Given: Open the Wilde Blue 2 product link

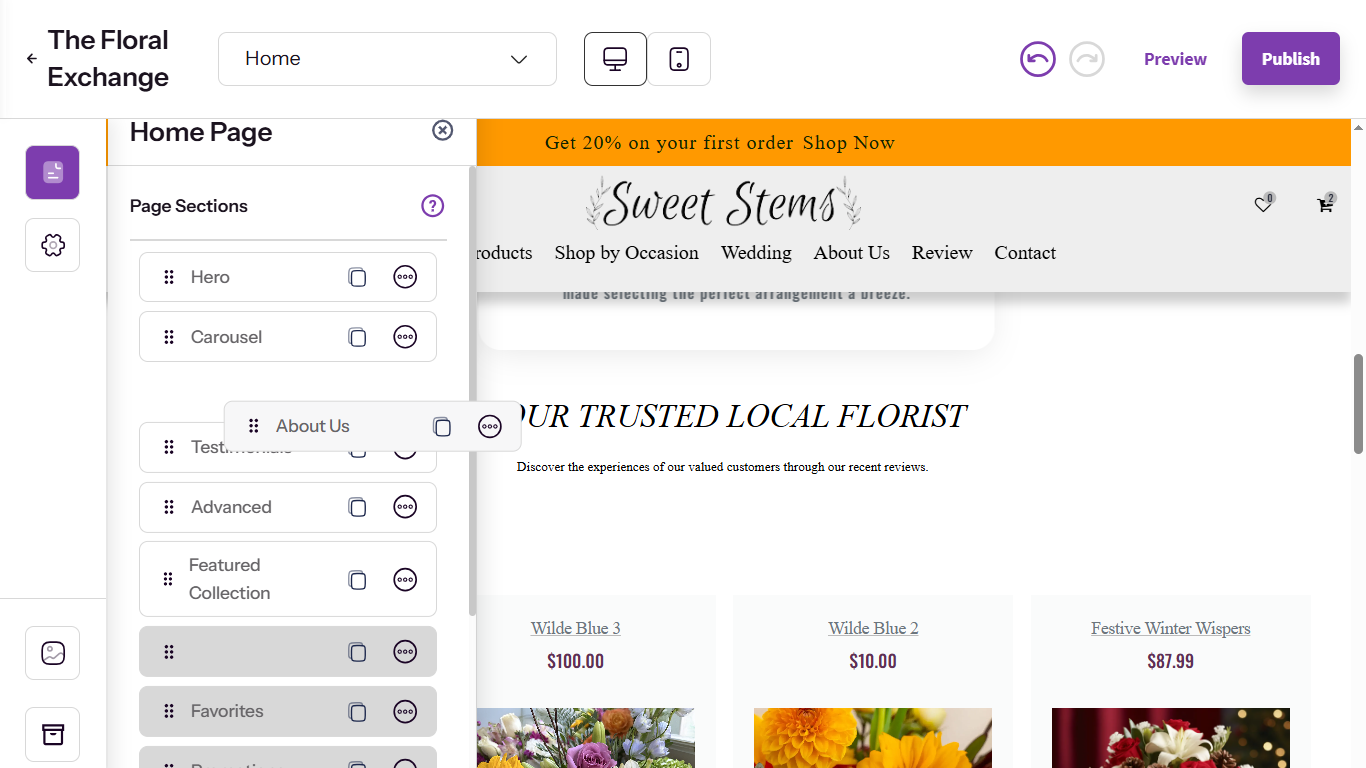Looking at the screenshot, I should pos(873,628).
